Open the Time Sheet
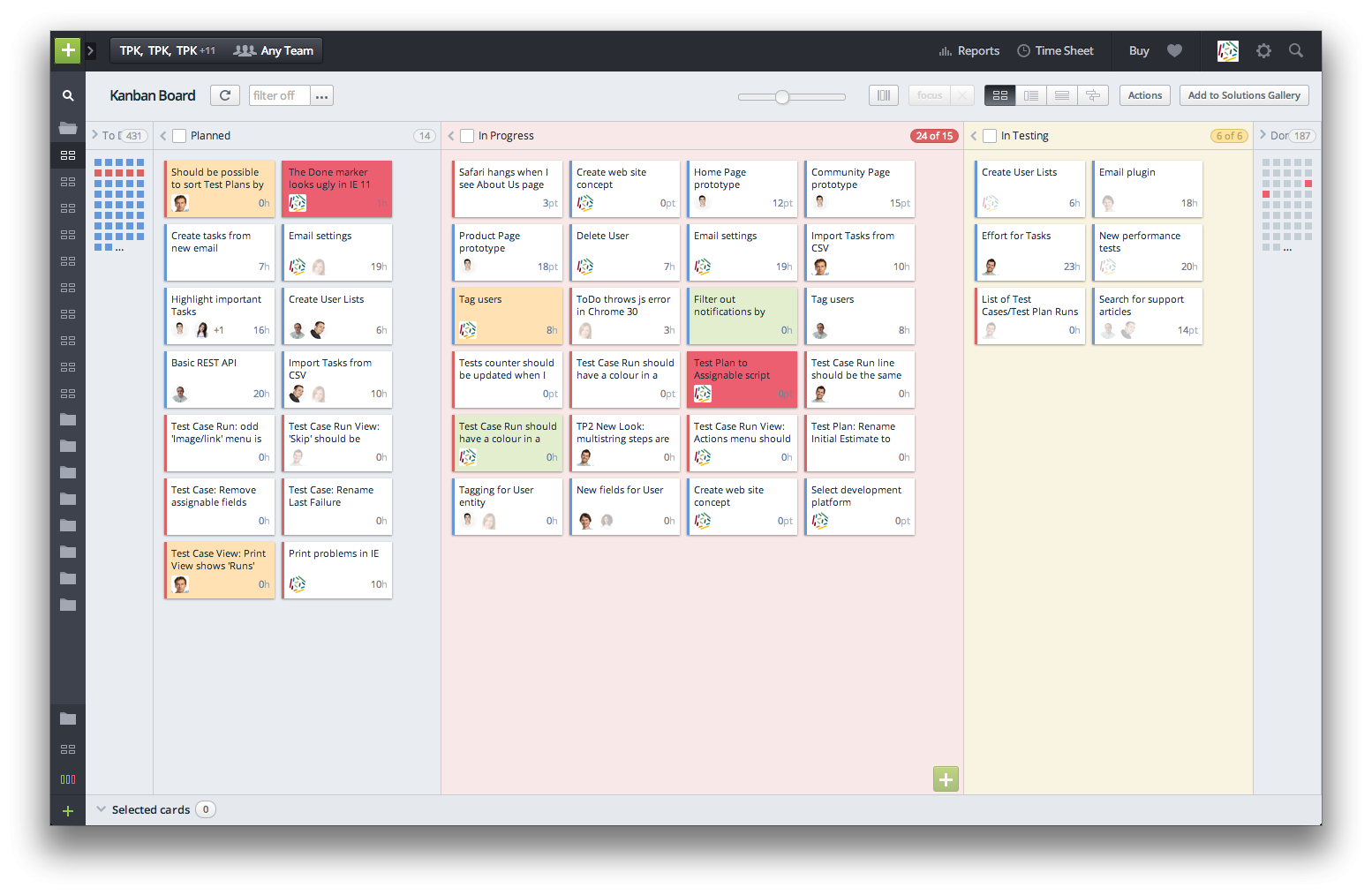1372x895 pixels. 1056,50
